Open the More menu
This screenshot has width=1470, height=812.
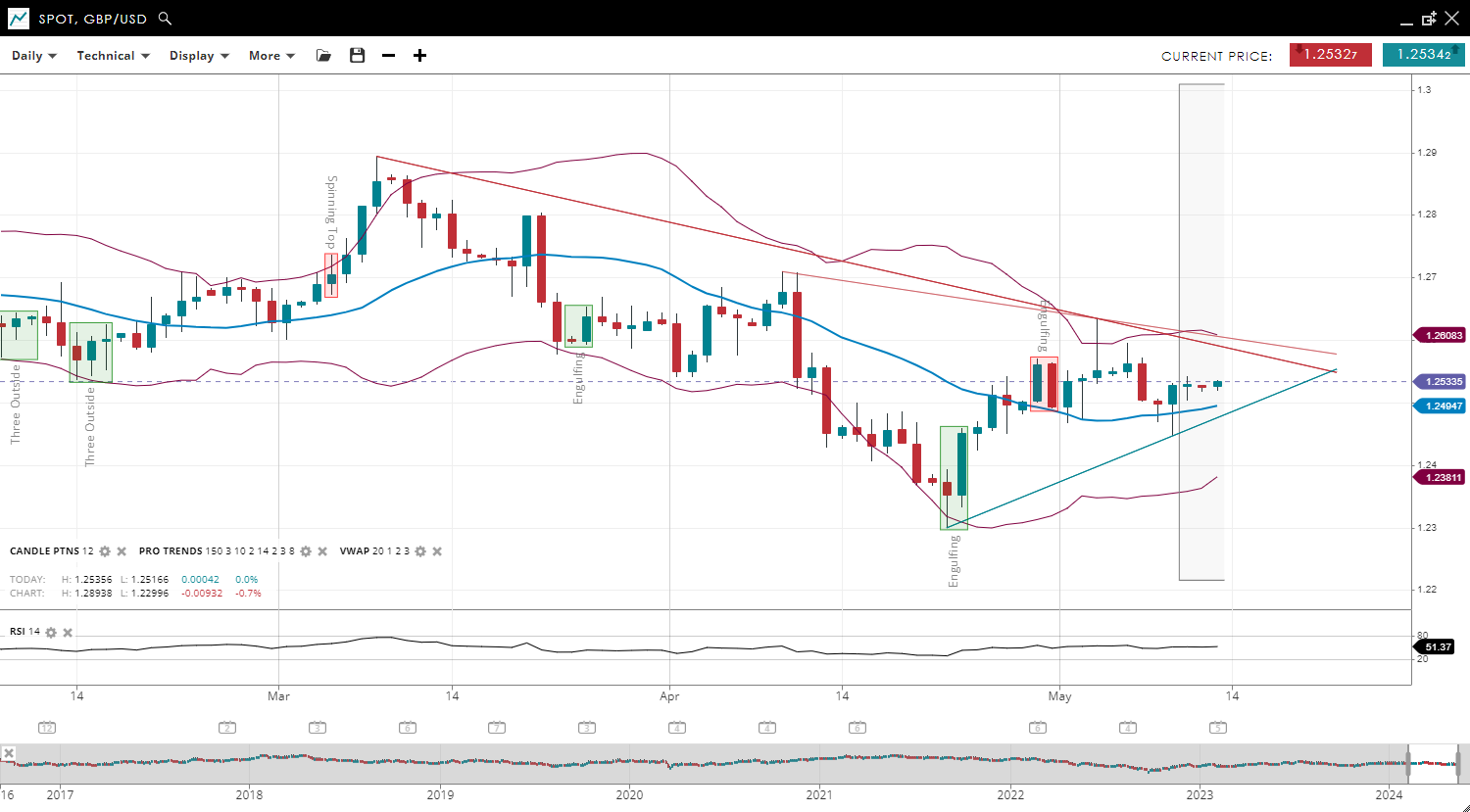tap(271, 56)
